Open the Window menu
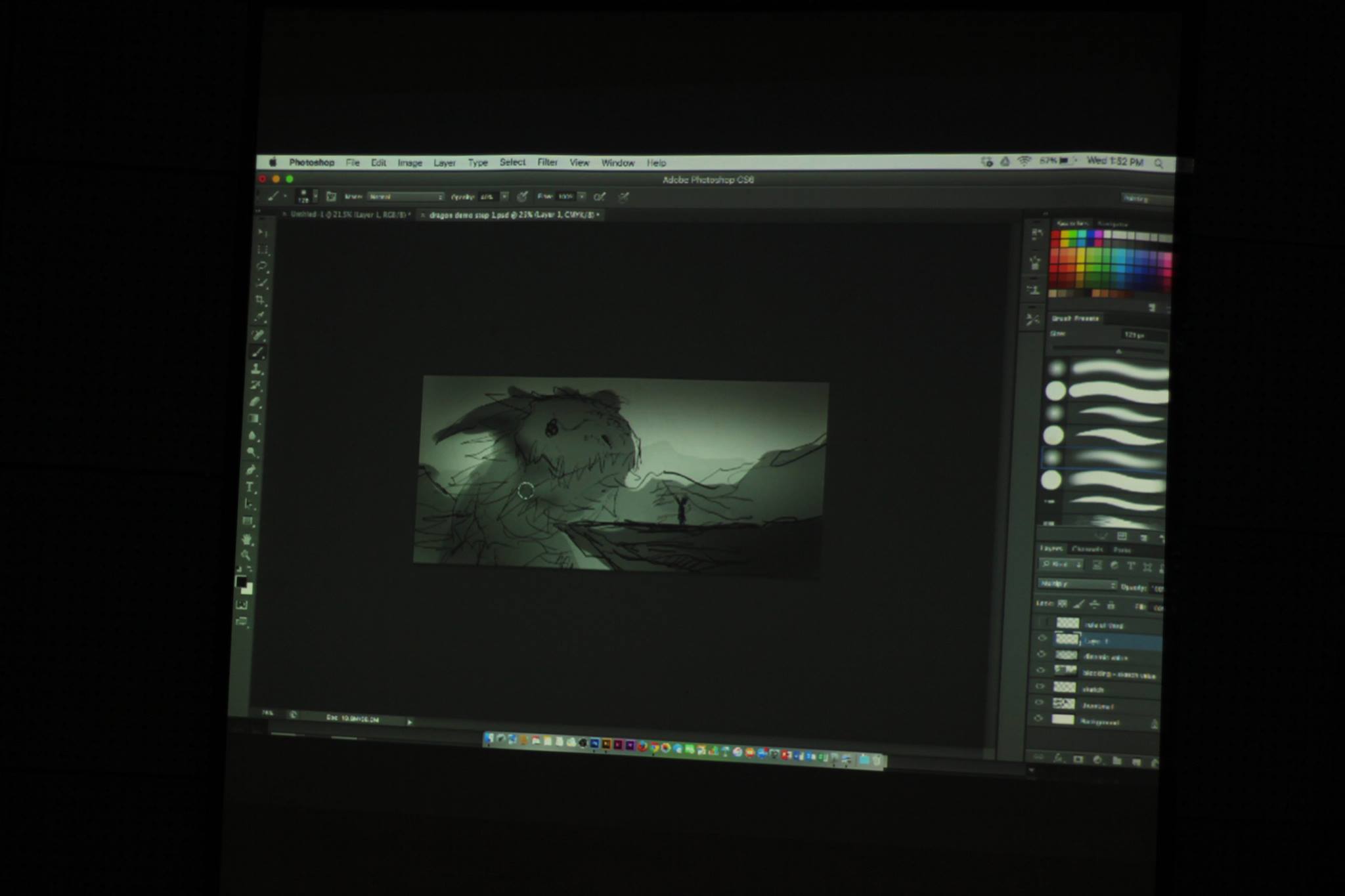The image size is (1345, 896). point(618,163)
